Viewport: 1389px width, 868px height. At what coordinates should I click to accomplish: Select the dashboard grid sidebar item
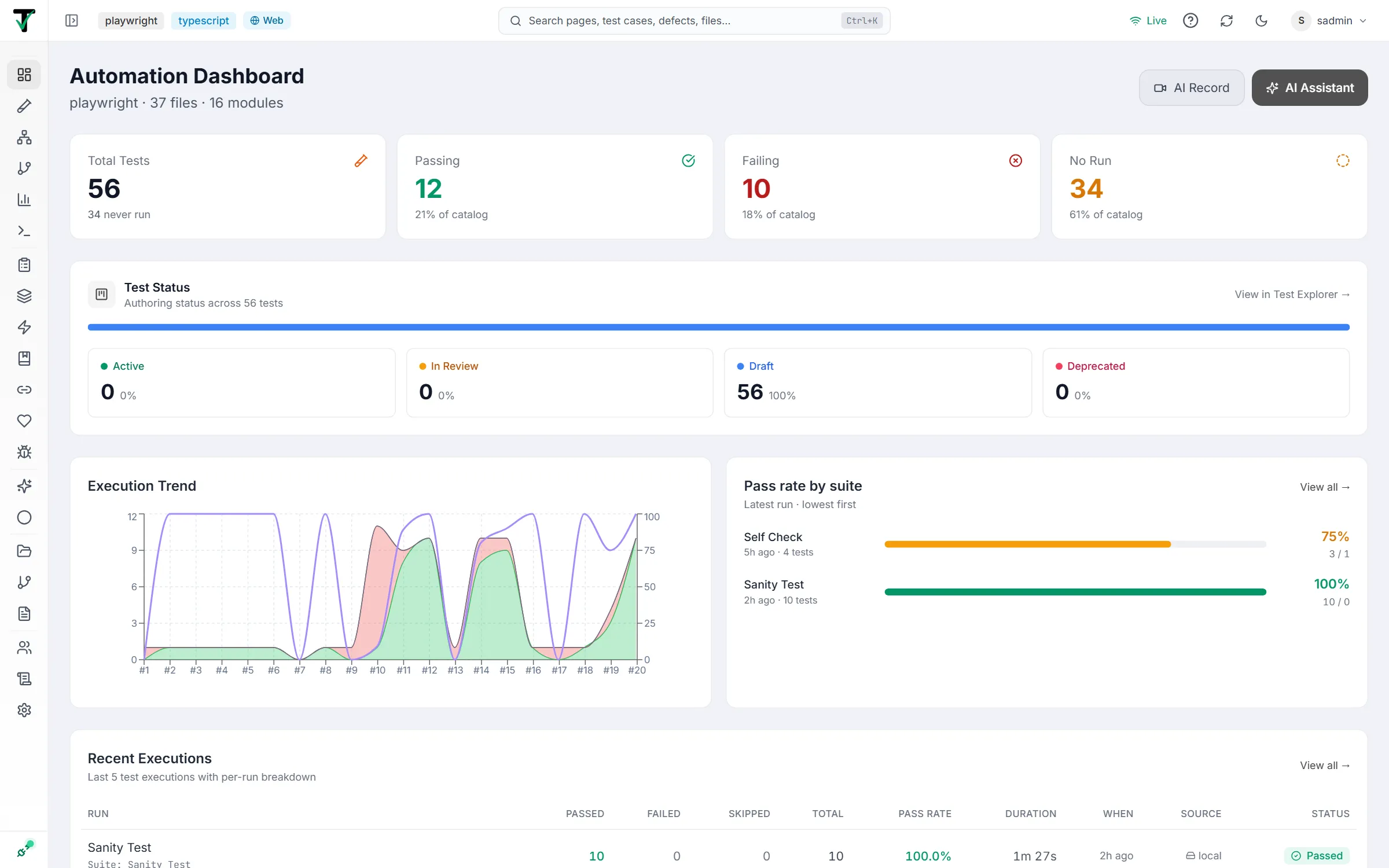pyautogui.click(x=24, y=75)
